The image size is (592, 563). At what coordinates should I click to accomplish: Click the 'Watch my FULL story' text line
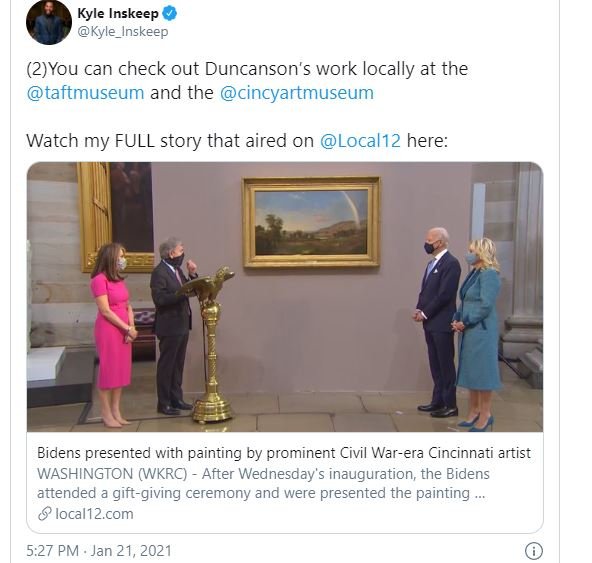coord(237,141)
